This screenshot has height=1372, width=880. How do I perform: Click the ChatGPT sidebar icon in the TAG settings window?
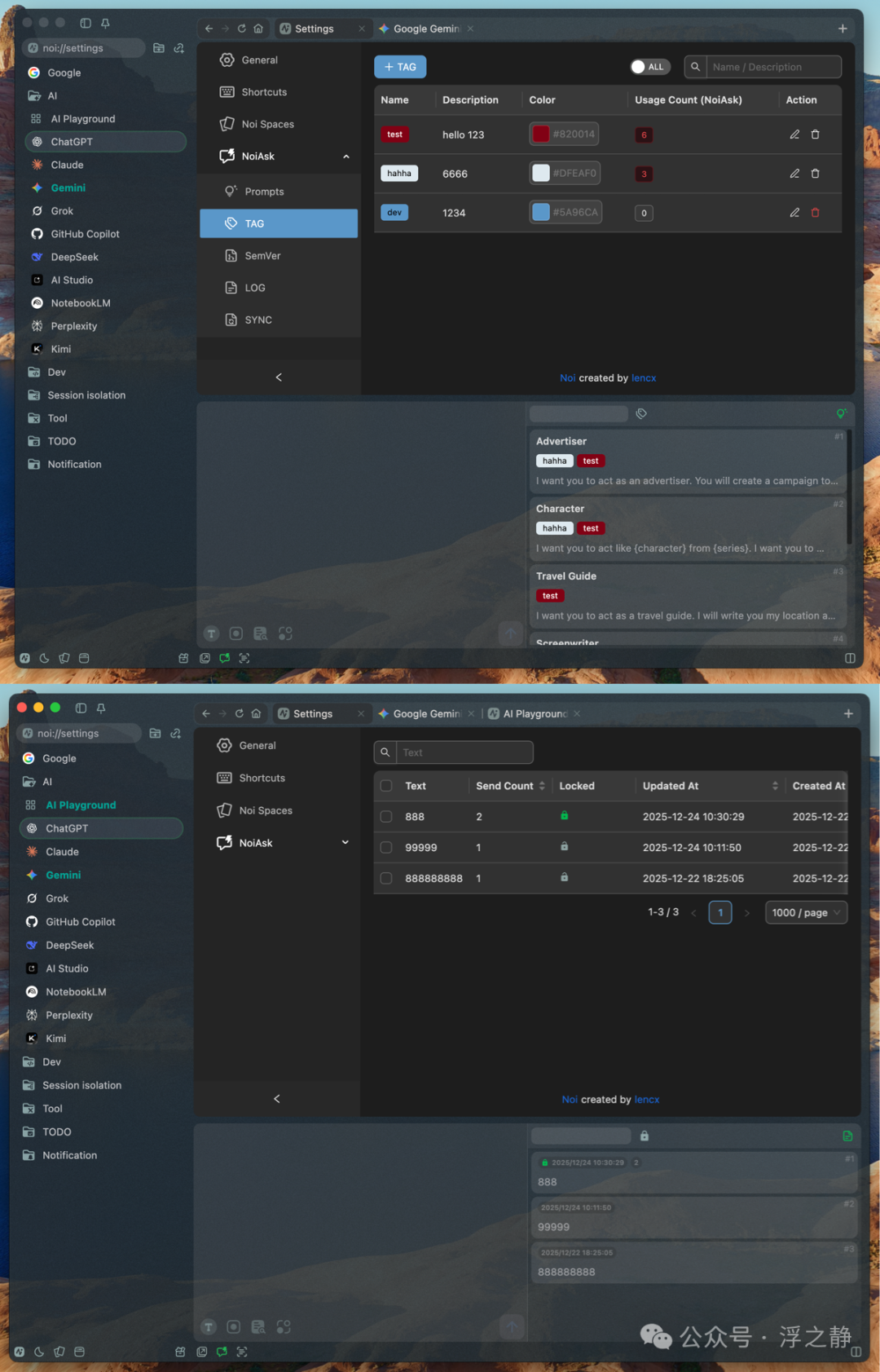pos(37,142)
